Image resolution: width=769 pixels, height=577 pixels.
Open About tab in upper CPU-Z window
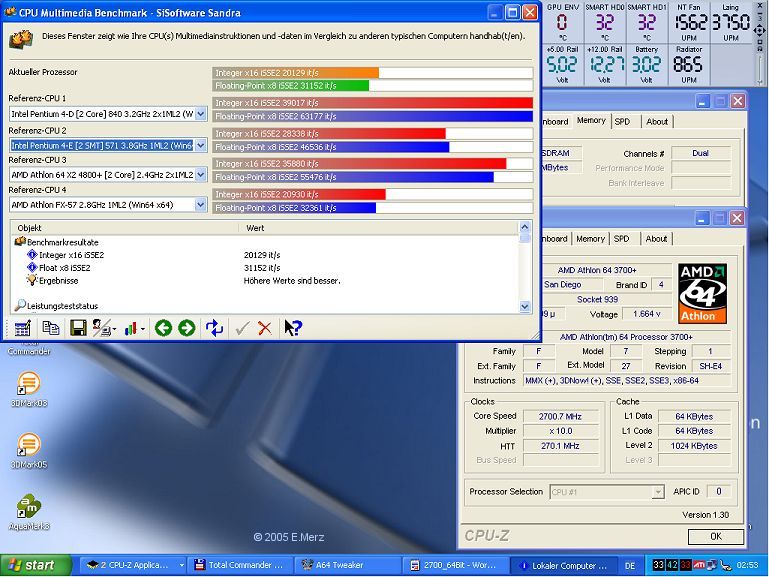click(x=657, y=122)
